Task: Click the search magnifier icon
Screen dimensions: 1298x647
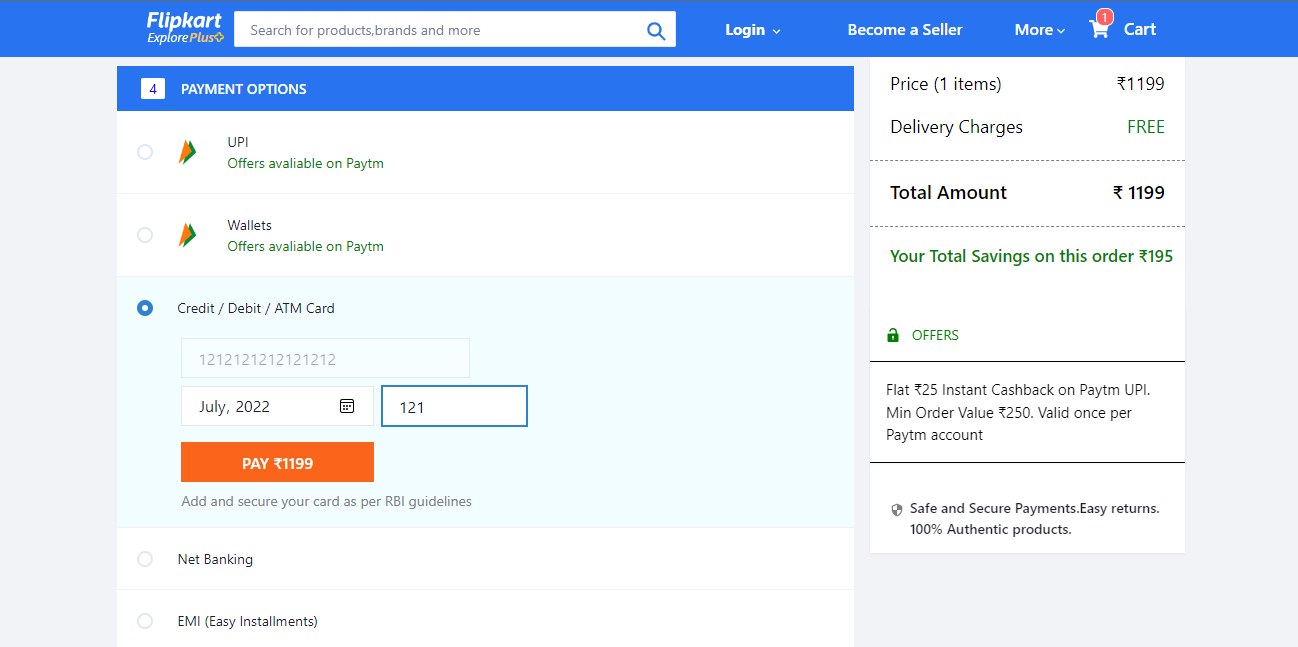Action: coord(656,31)
